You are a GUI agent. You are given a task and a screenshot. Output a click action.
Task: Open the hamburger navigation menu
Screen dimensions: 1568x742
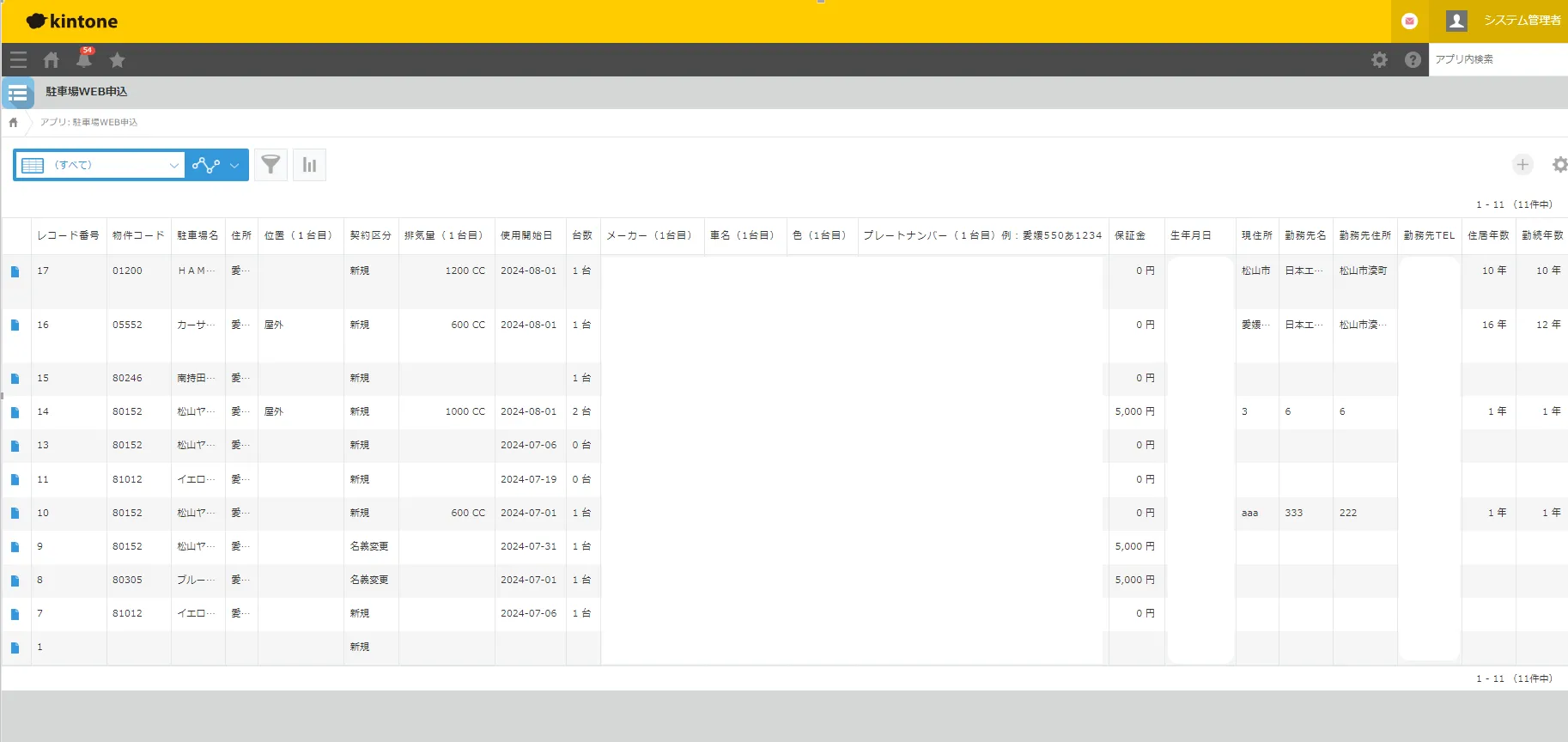tap(18, 60)
